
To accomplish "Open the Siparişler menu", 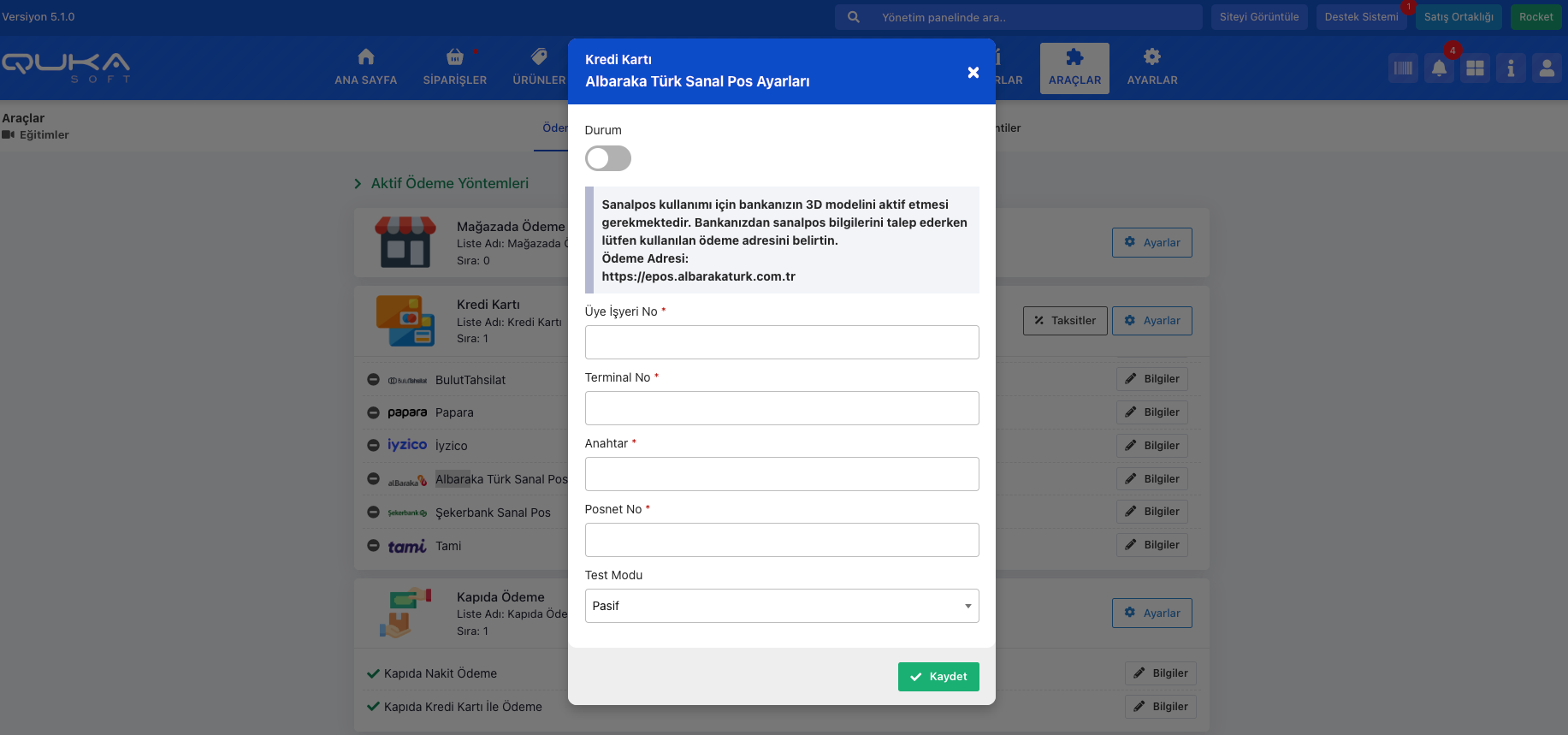I will (x=454, y=68).
